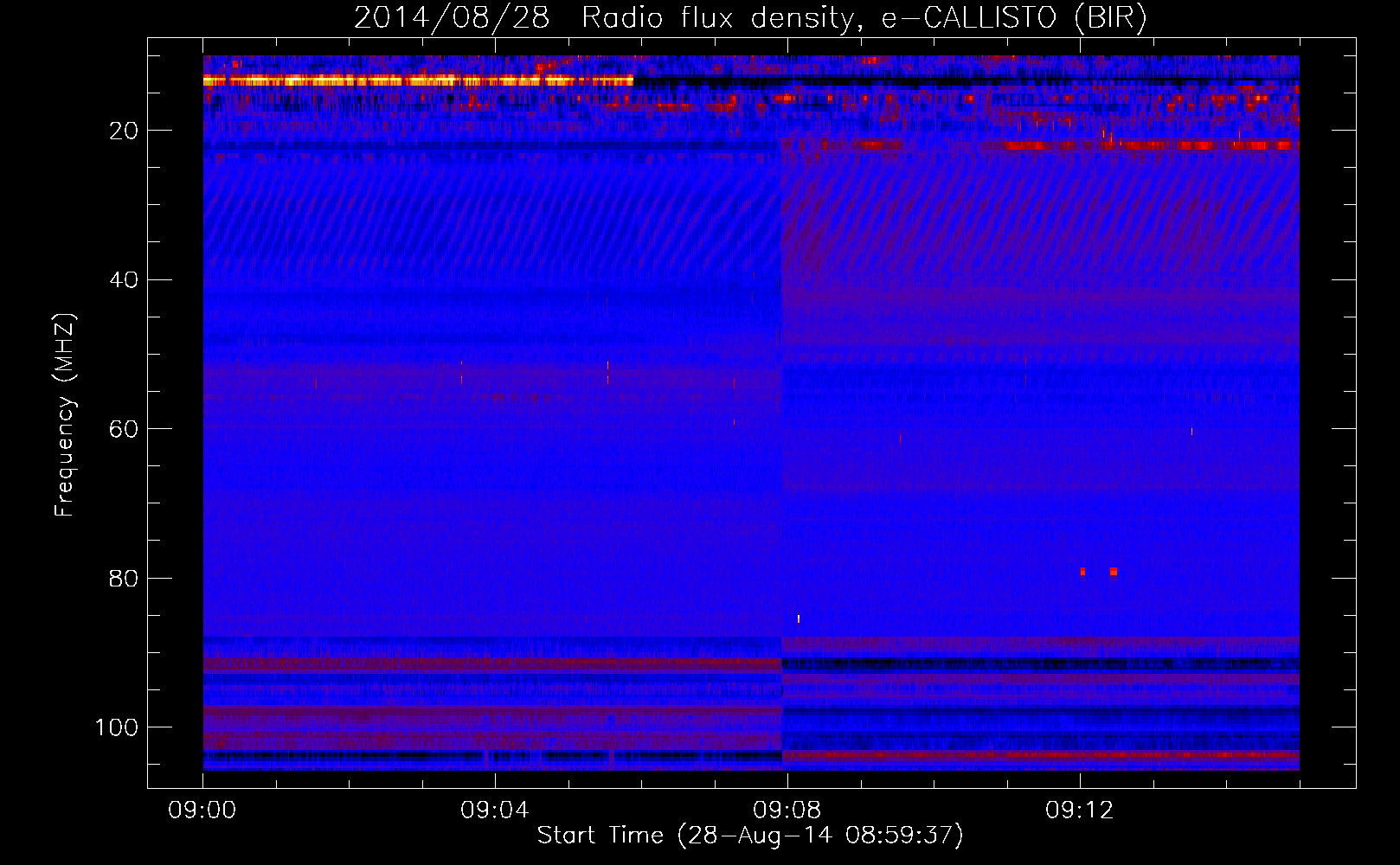Click the '20' frequency tick label
1400x865 pixels.
click(124, 131)
